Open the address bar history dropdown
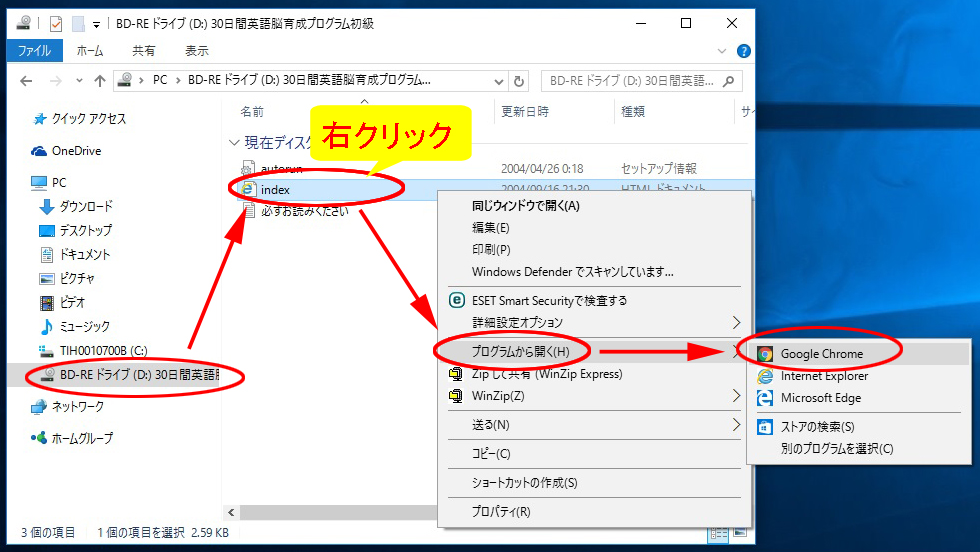980x552 pixels. (x=498, y=81)
